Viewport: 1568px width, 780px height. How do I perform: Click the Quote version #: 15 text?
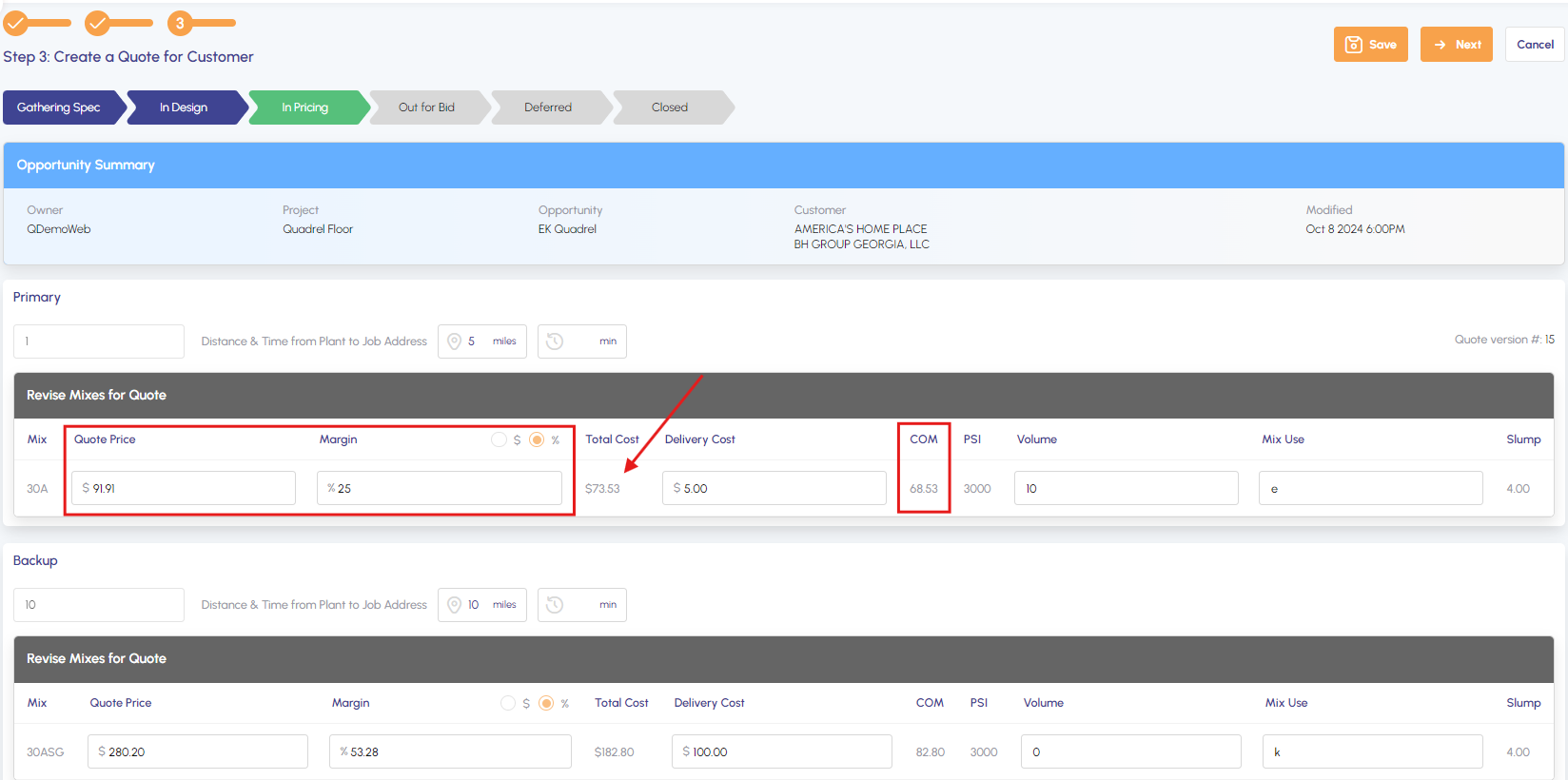click(x=1504, y=340)
